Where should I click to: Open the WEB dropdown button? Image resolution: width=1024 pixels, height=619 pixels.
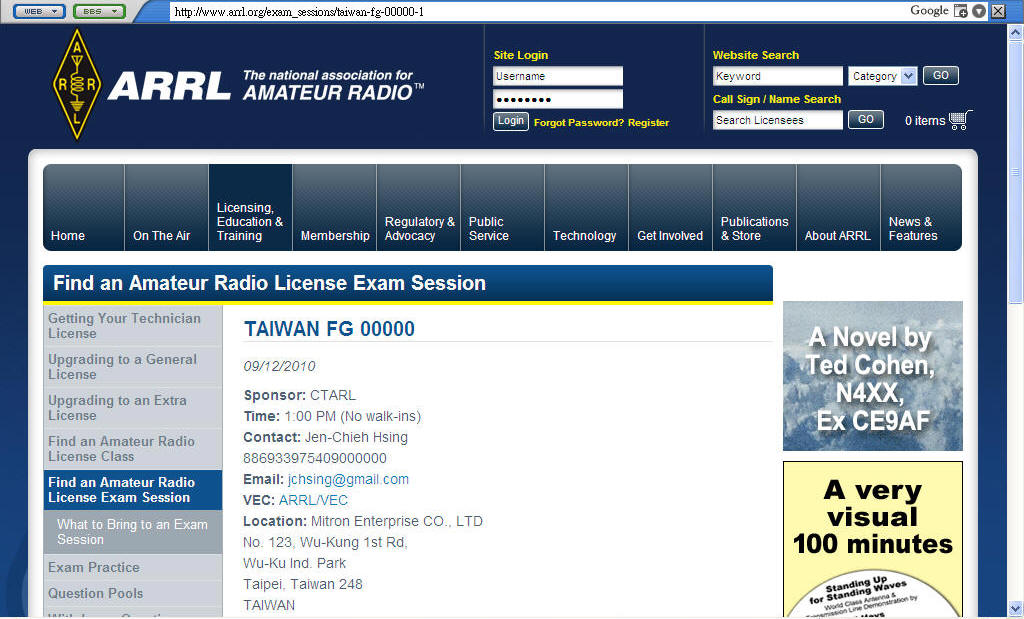tap(39, 11)
